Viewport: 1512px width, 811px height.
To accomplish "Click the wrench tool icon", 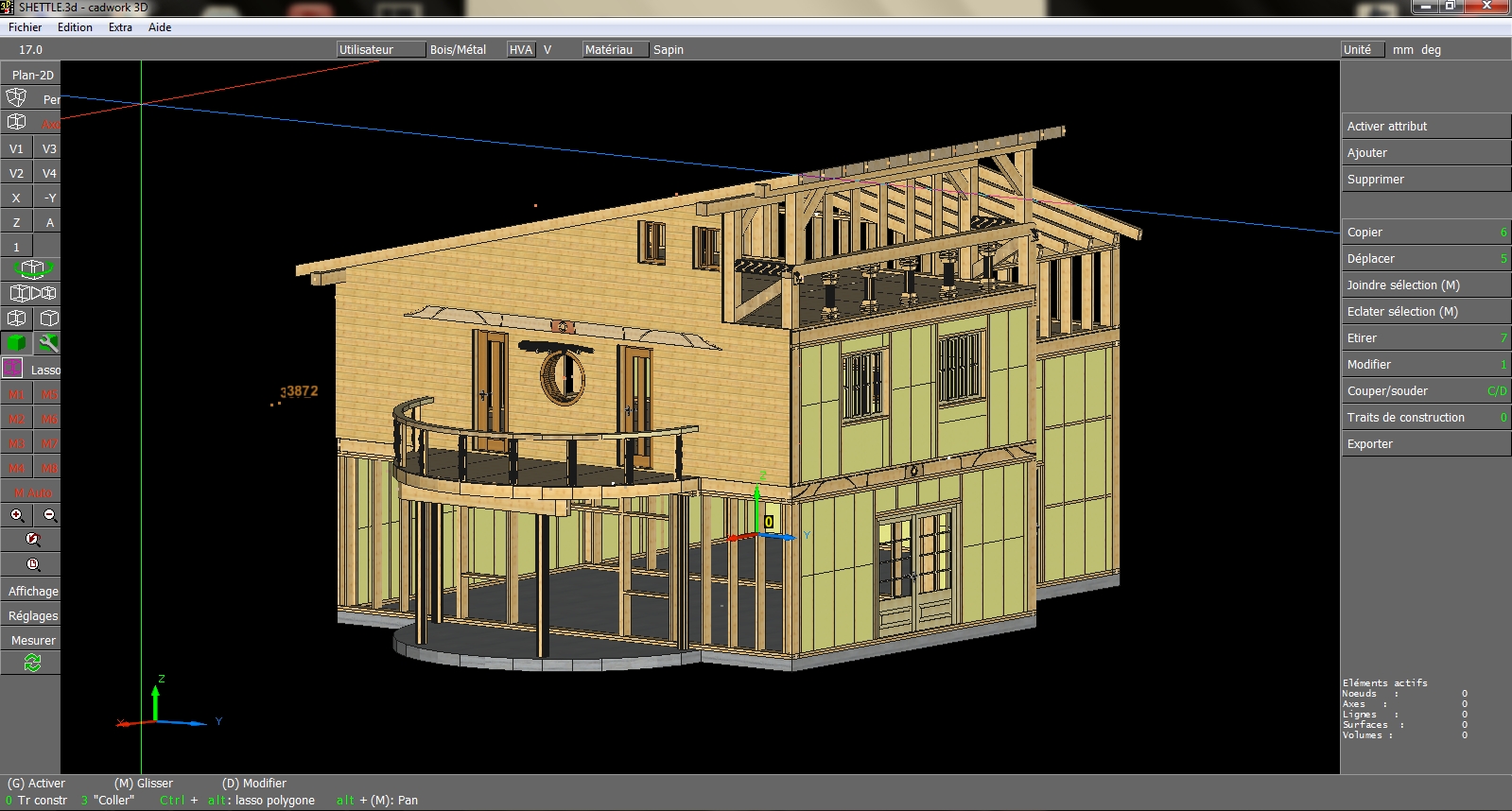I will click(x=48, y=343).
